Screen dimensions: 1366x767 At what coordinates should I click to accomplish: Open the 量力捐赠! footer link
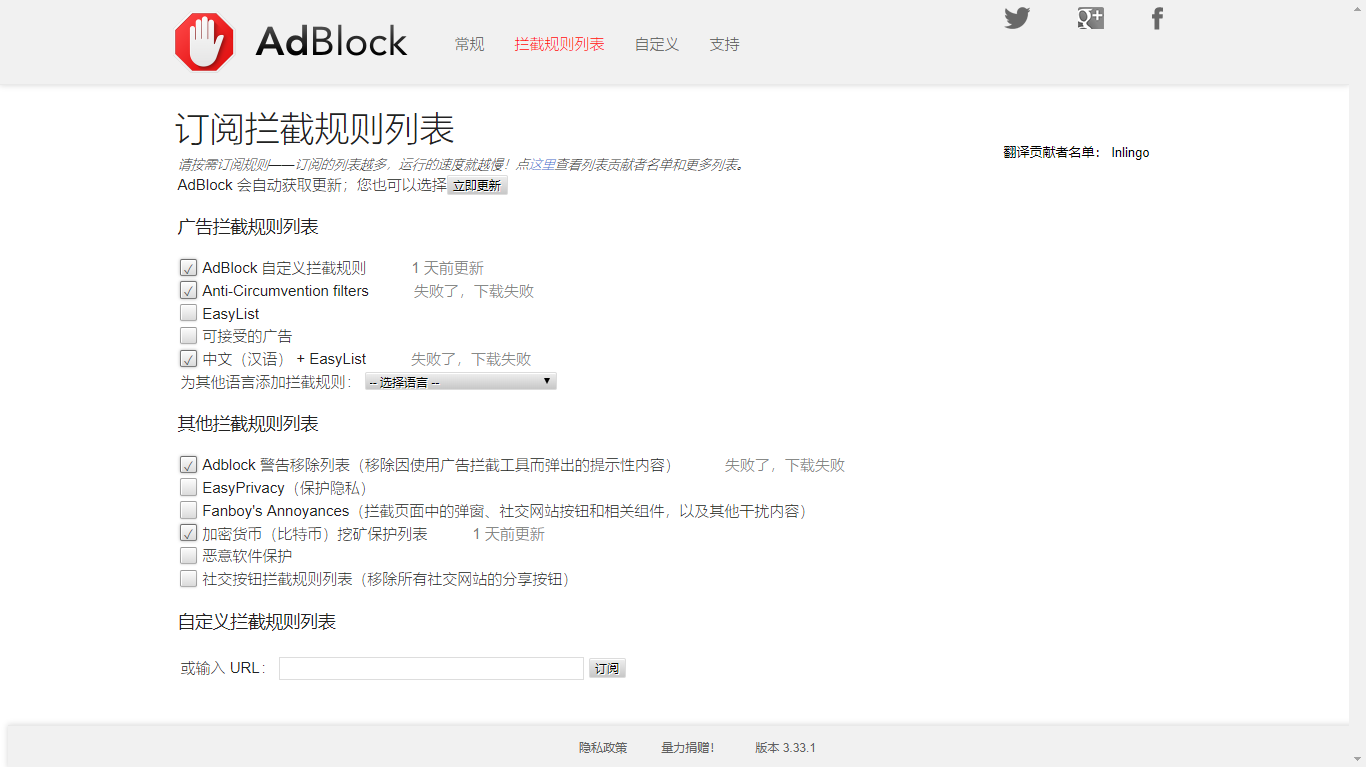pos(688,748)
